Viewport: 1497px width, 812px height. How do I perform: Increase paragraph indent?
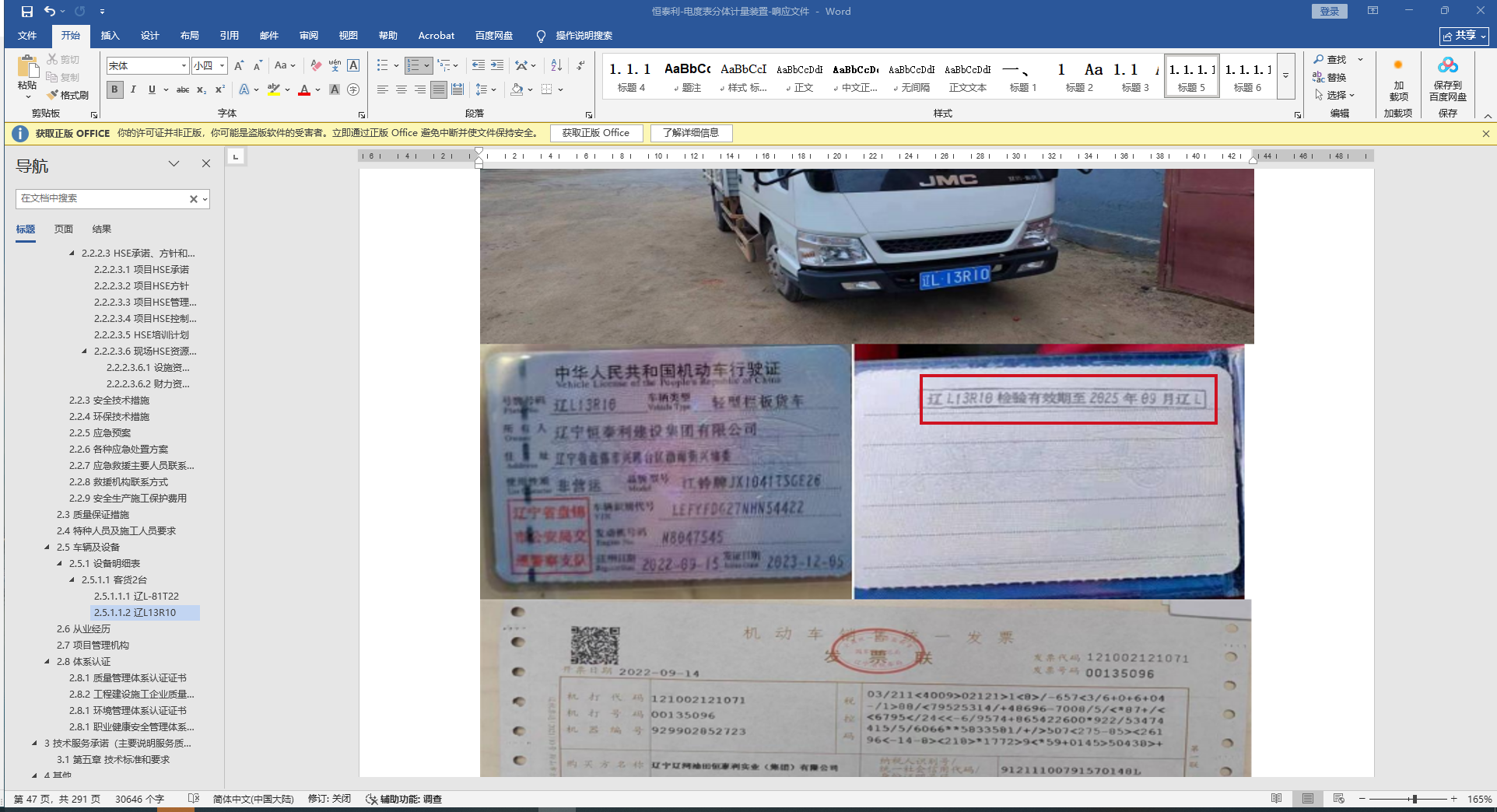click(x=497, y=65)
